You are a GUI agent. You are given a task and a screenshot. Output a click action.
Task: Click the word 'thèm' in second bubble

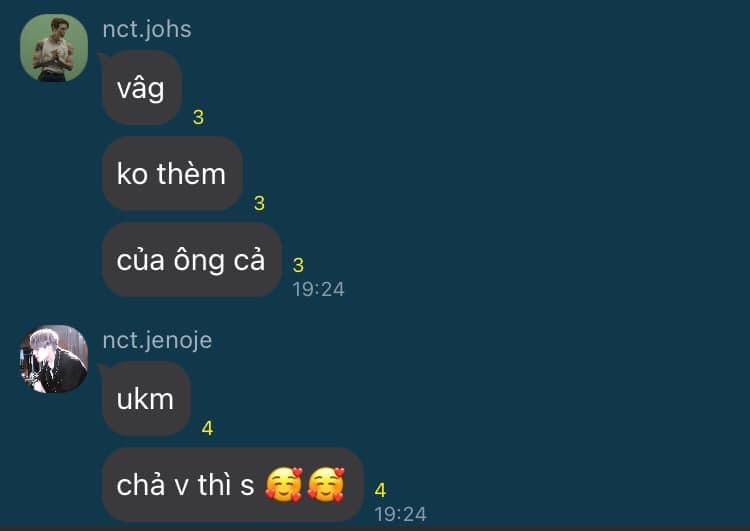pyautogui.click(x=191, y=173)
